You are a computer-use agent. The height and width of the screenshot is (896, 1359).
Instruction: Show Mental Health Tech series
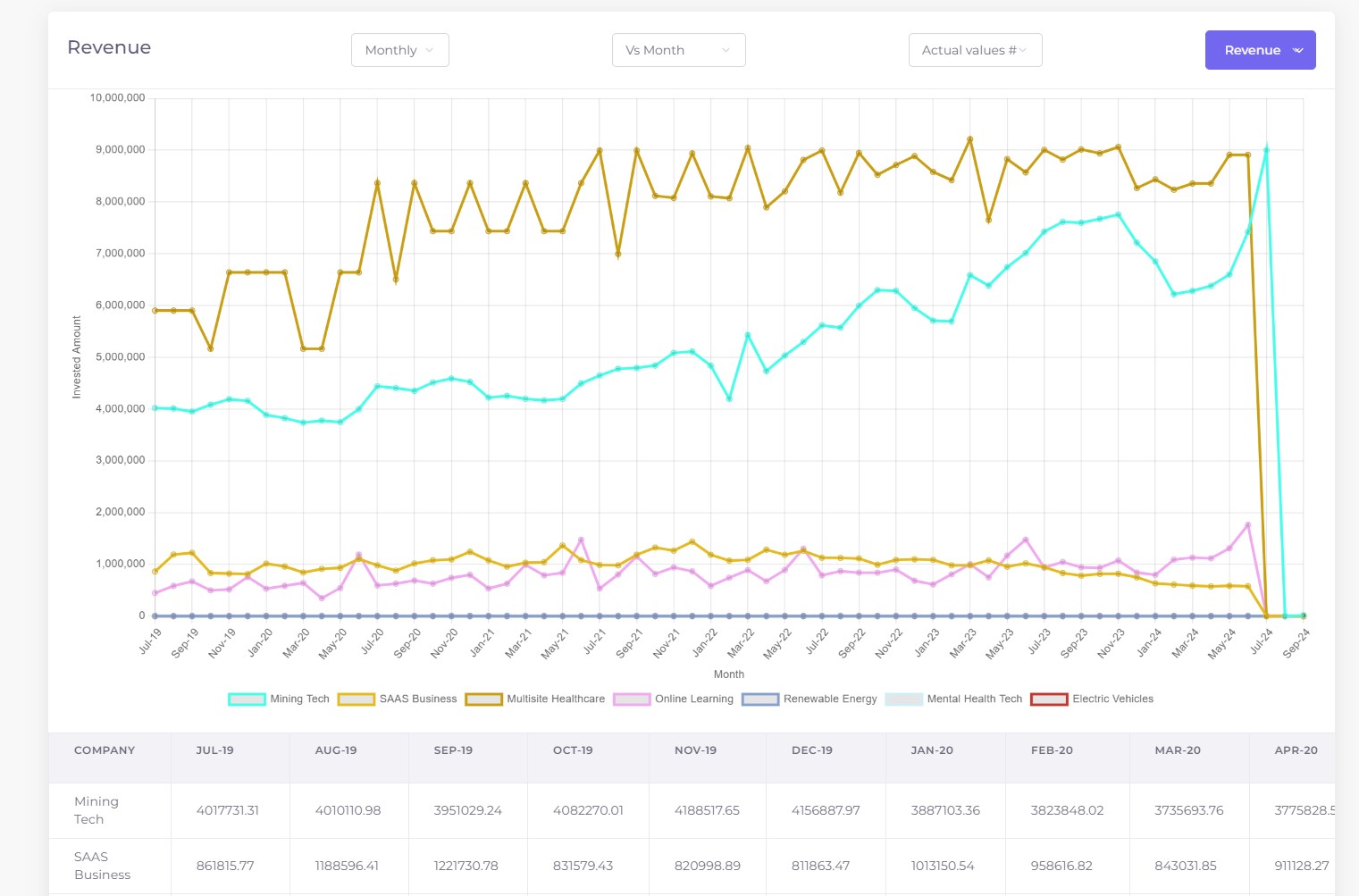[954, 699]
